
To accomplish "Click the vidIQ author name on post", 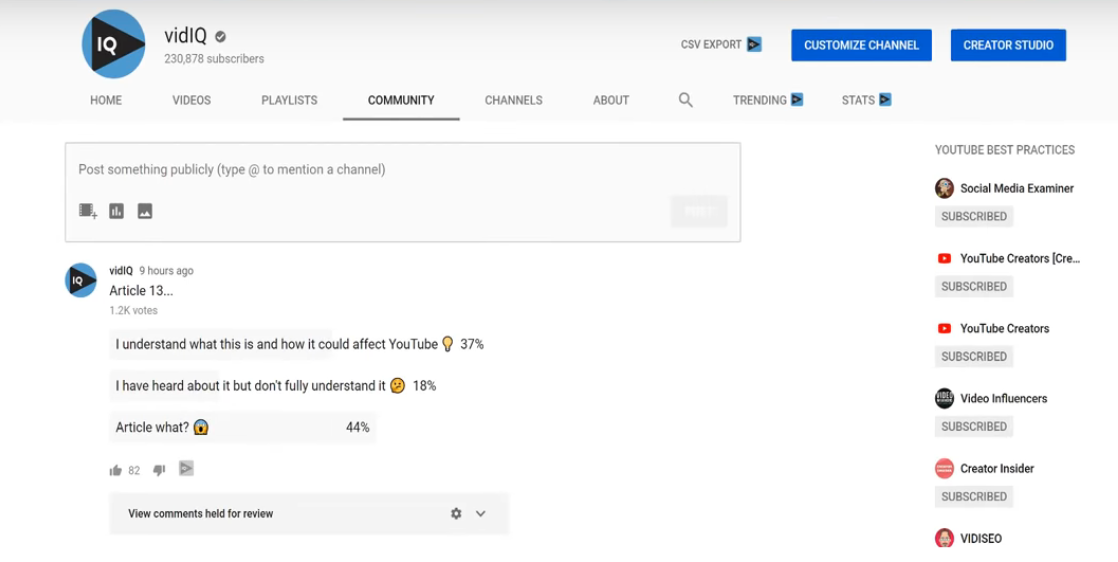I will tap(120, 270).
